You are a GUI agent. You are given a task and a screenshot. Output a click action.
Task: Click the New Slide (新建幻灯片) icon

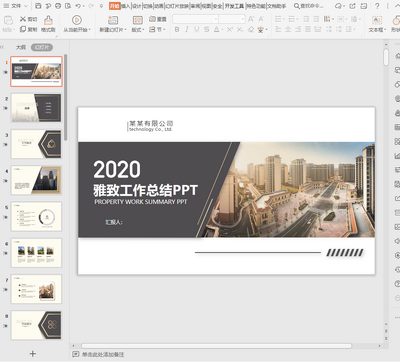coord(113,20)
